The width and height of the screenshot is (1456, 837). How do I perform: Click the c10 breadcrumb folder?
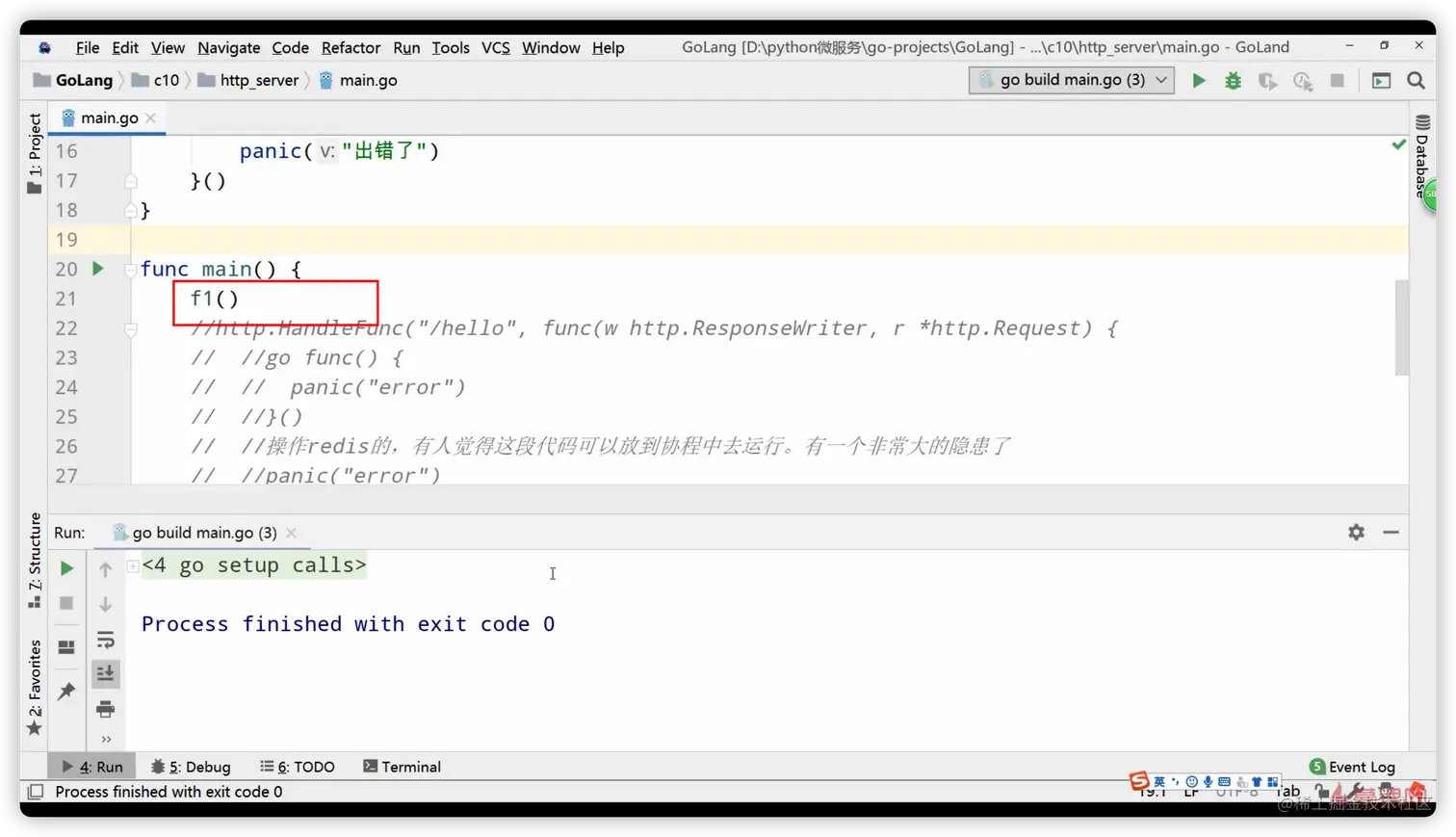pyautogui.click(x=155, y=80)
